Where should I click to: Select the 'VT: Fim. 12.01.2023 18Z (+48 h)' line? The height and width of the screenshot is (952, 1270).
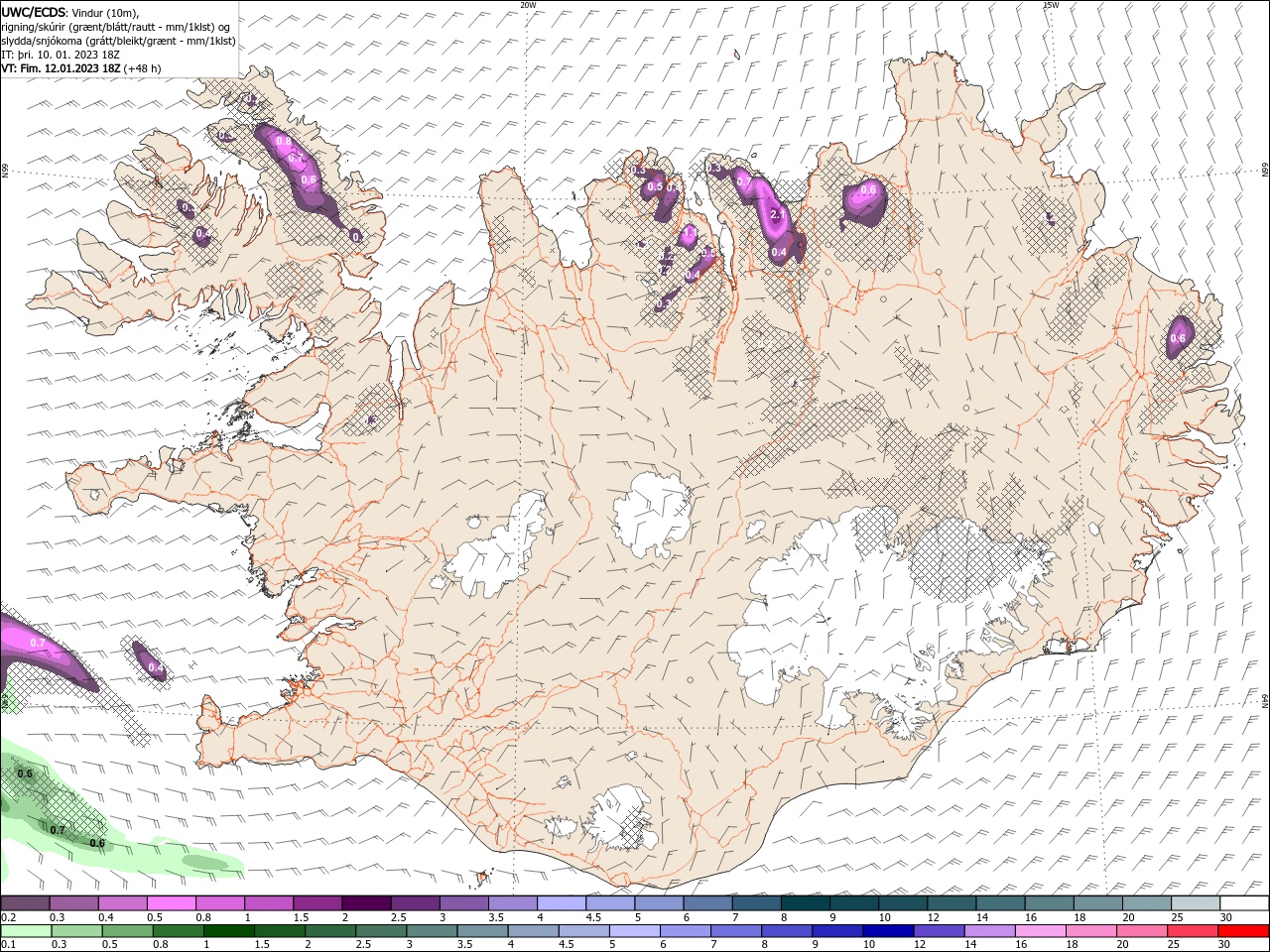[81, 68]
